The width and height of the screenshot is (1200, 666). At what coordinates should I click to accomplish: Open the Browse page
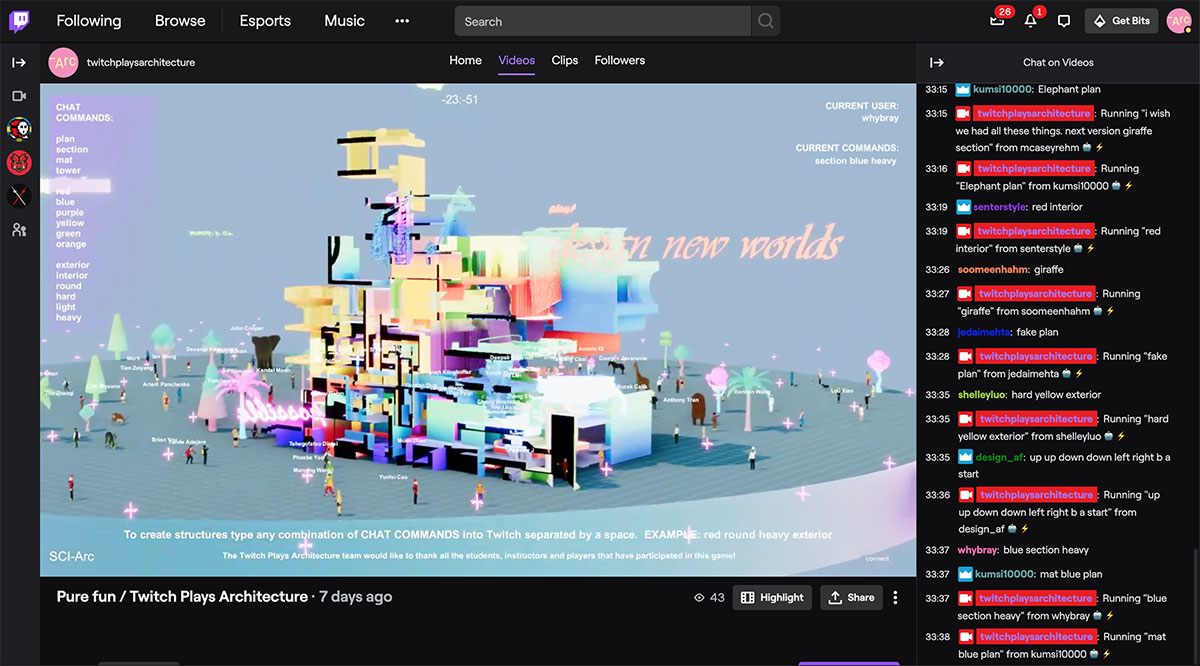[180, 21]
